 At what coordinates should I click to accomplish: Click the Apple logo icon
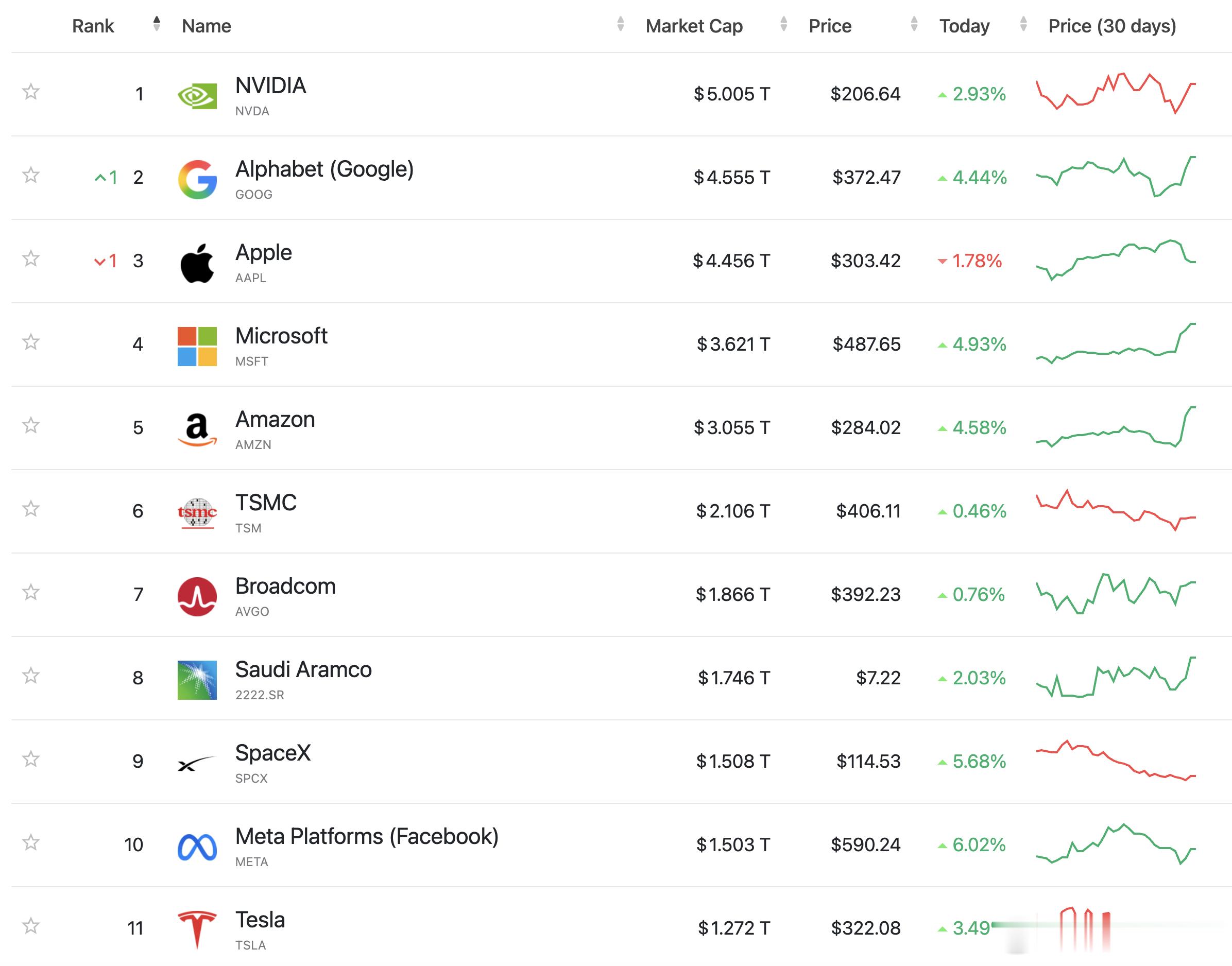pos(197,263)
